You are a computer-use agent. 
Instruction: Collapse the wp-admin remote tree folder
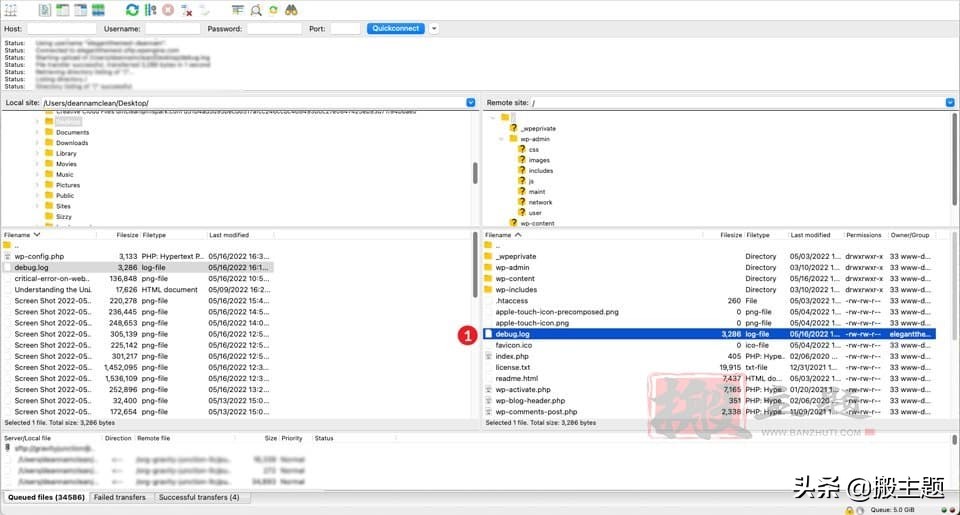[501, 139]
